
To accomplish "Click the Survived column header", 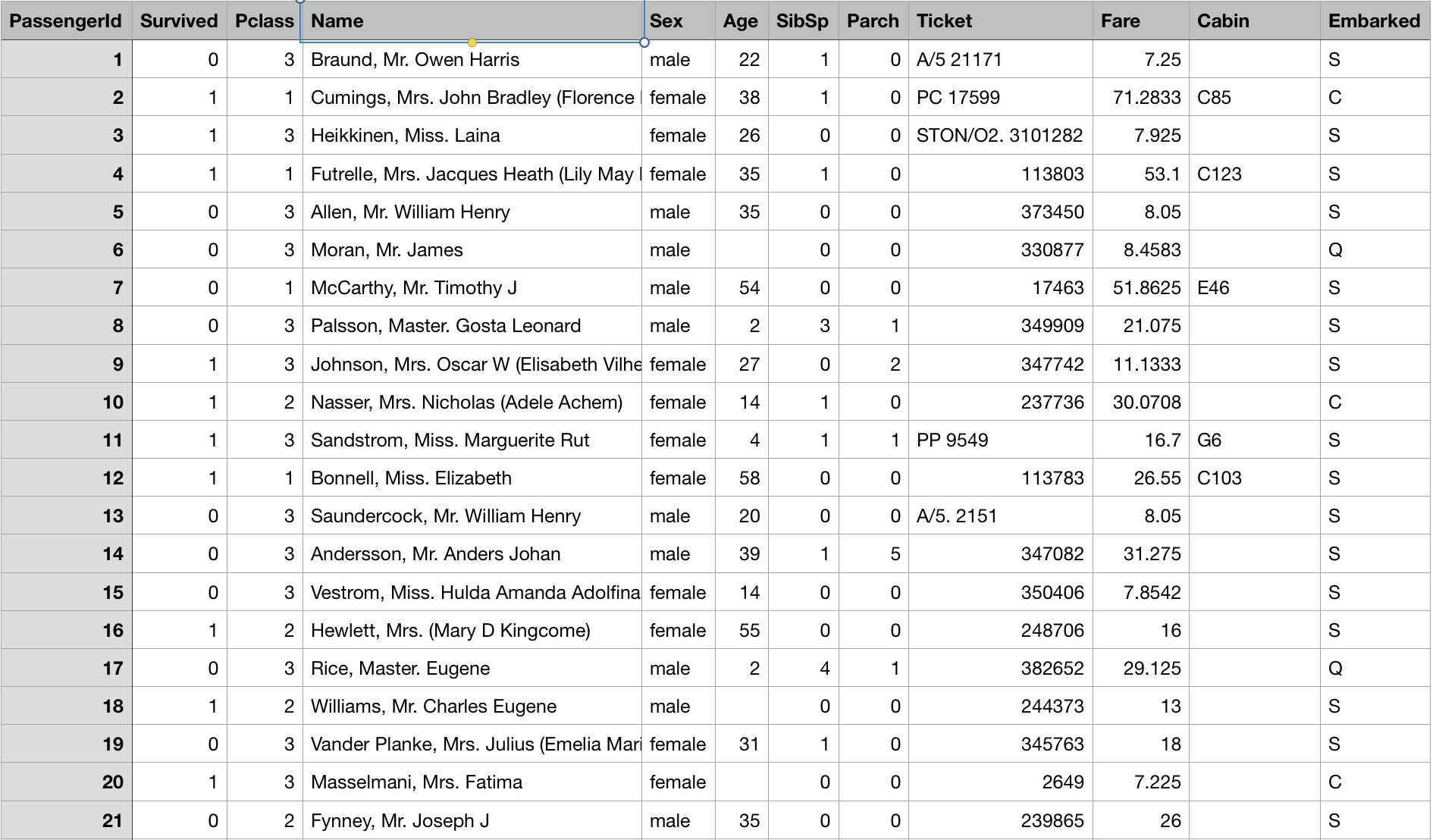I will (x=180, y=20).
